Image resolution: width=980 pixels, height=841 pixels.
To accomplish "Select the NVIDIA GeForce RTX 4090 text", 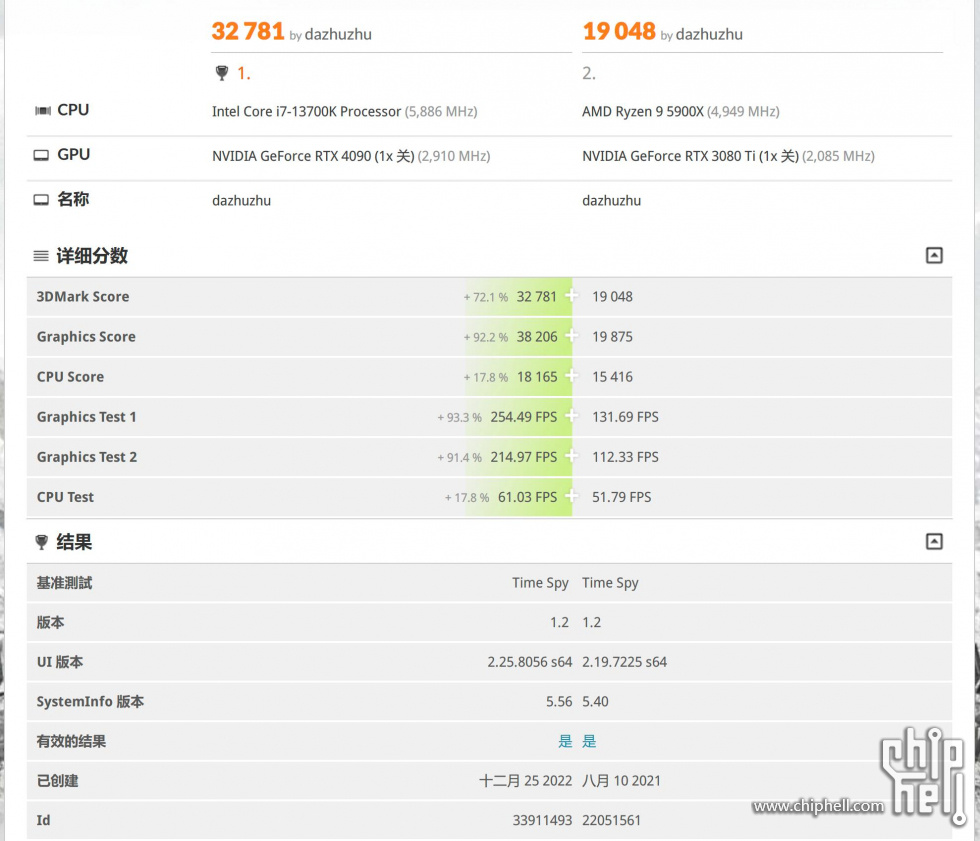I will click(x=291, y=156).
